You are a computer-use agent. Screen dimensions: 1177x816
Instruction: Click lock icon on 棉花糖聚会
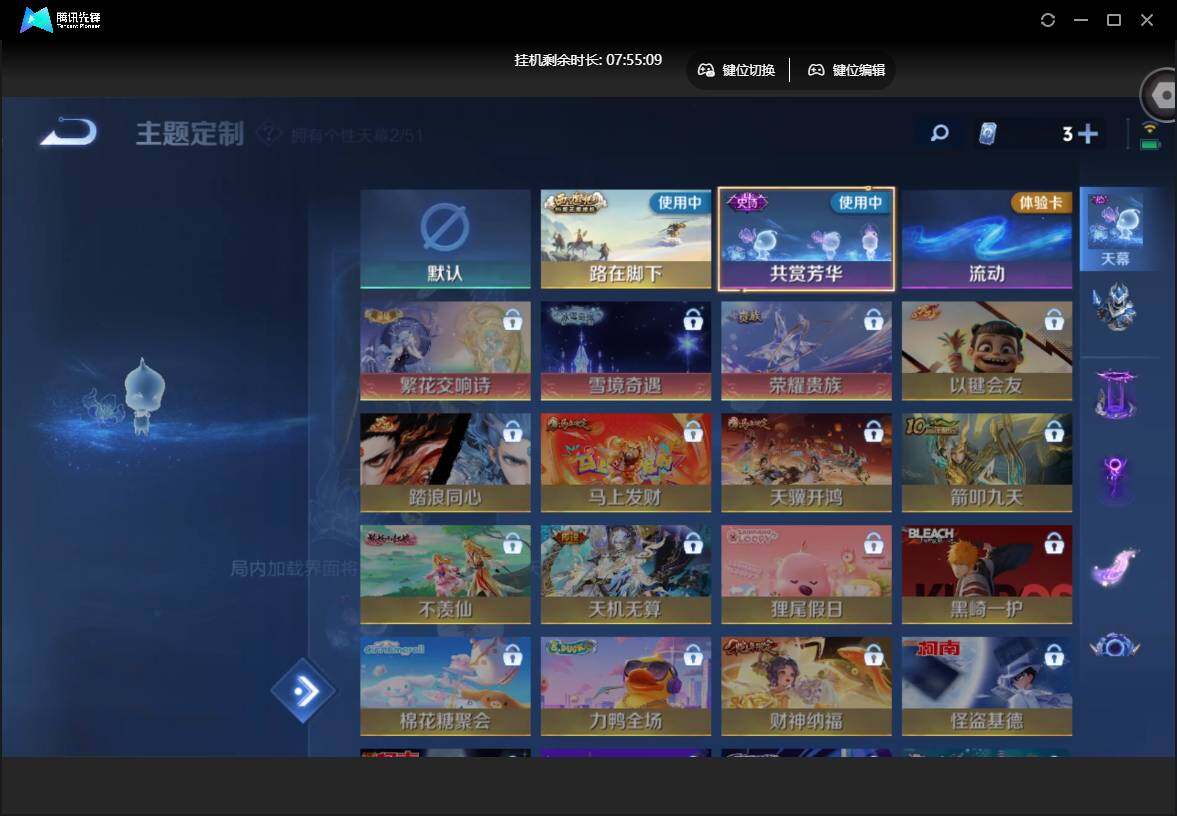513,655
